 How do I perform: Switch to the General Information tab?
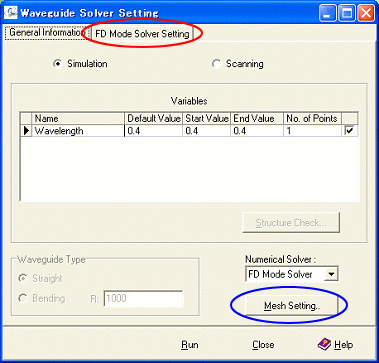pyautogui.click(x=47, y=33)
